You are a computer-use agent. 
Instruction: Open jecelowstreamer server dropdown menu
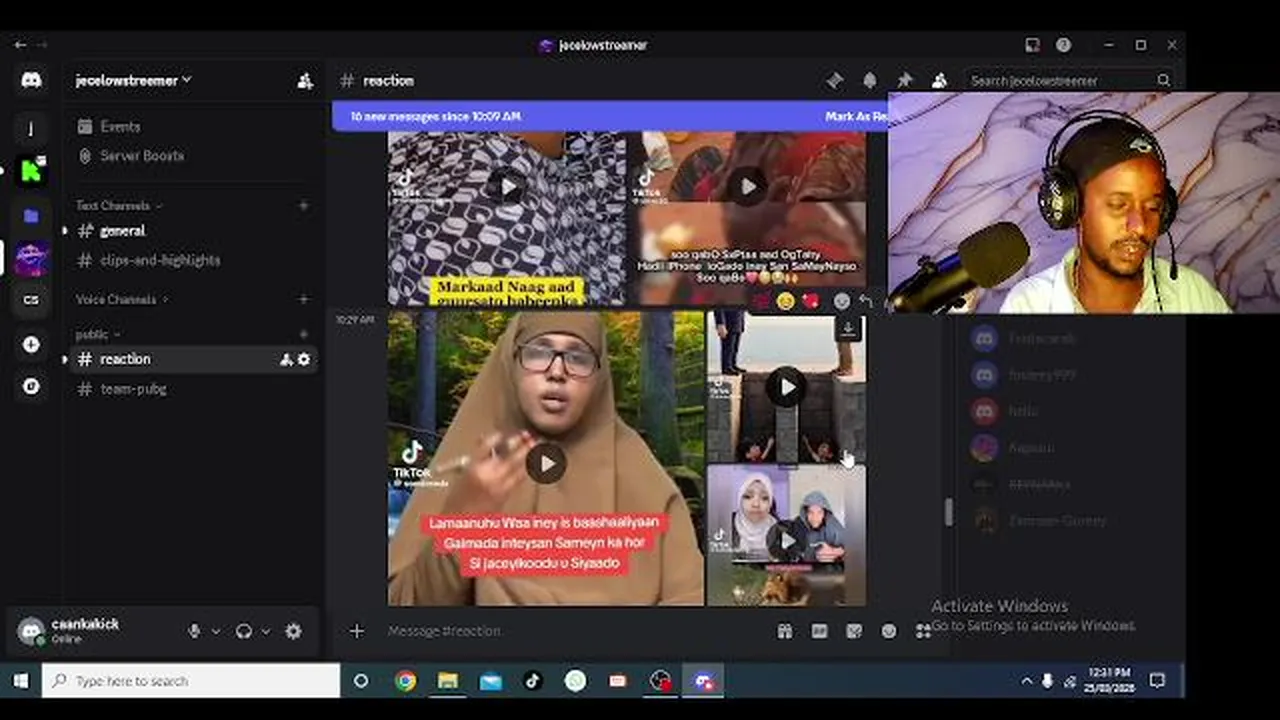[133, 81]
